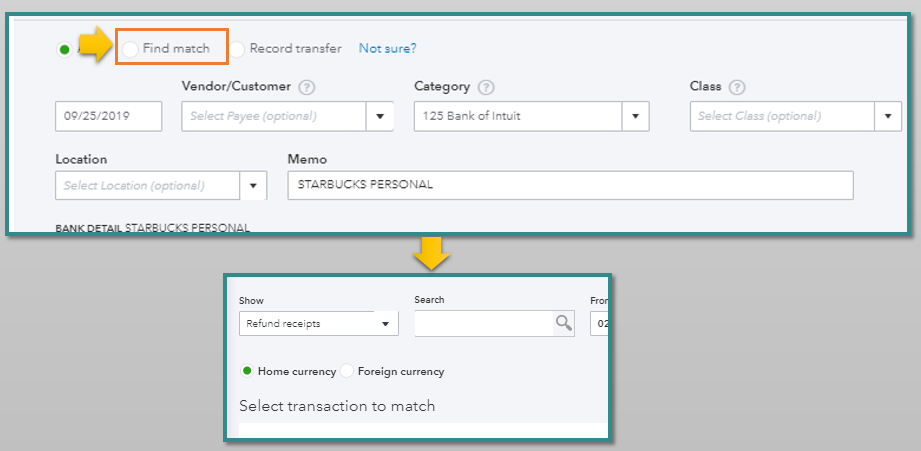The height and width of the screenshot is (451, 921).
Task: Select the Find match radio button
Action: click(131, 48)
